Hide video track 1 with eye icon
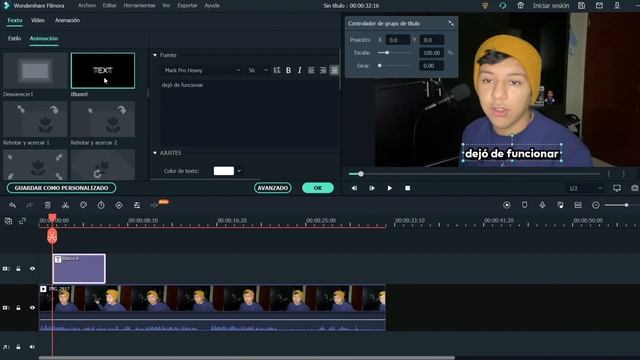Viewport: 640px width, 360px height. coord(32,308)
